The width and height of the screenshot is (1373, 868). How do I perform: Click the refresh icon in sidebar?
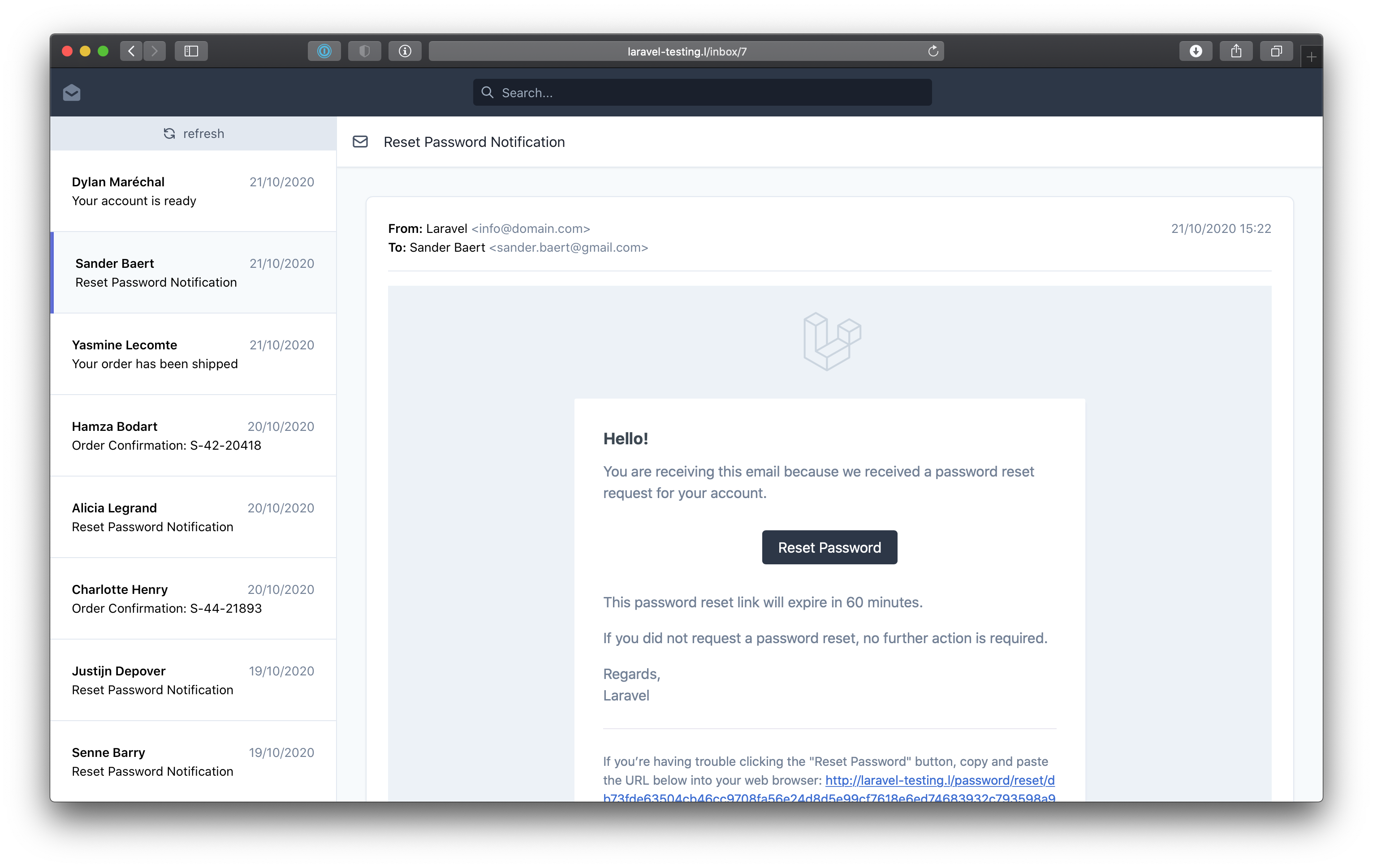[x=168, y=133]
